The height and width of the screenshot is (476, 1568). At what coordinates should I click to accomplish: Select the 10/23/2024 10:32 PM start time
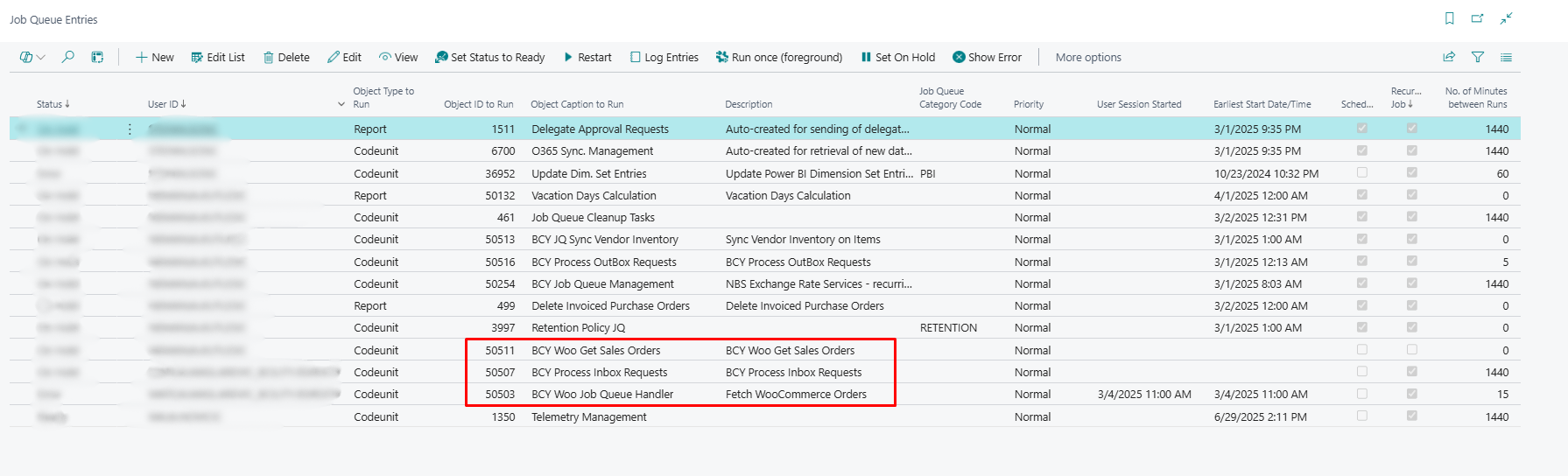click(x=1266, y=174)
